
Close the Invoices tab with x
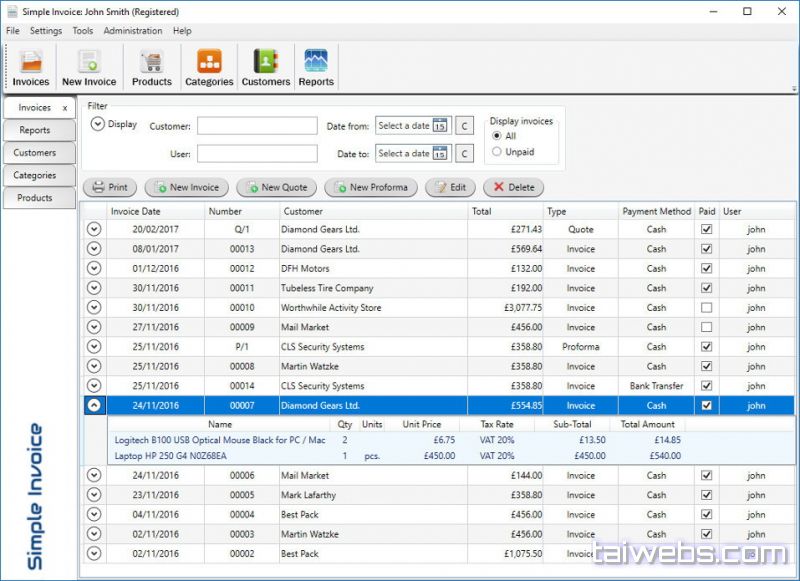click(x=65, y=107)
